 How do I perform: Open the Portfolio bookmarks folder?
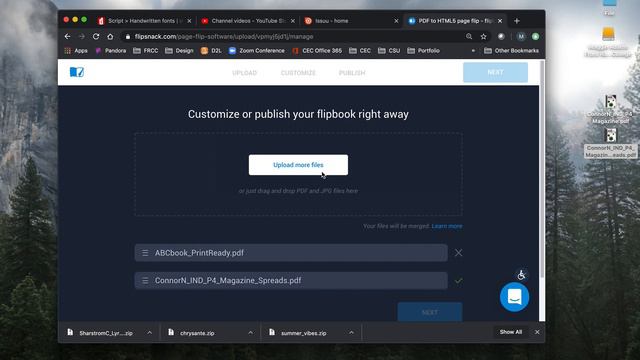pos(424,51)
